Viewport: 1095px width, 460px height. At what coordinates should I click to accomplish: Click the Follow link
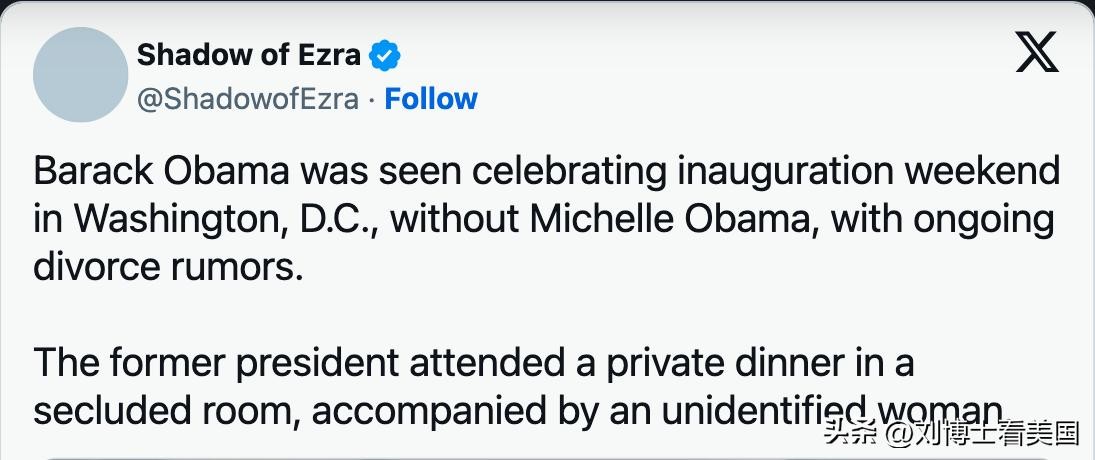(x=431, y=99)
